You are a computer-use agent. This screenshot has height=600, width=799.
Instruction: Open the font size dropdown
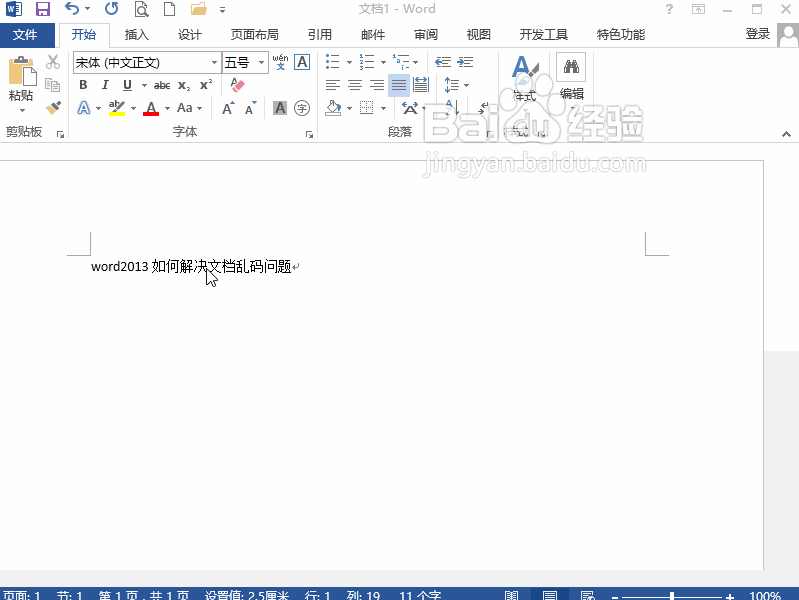261,63
